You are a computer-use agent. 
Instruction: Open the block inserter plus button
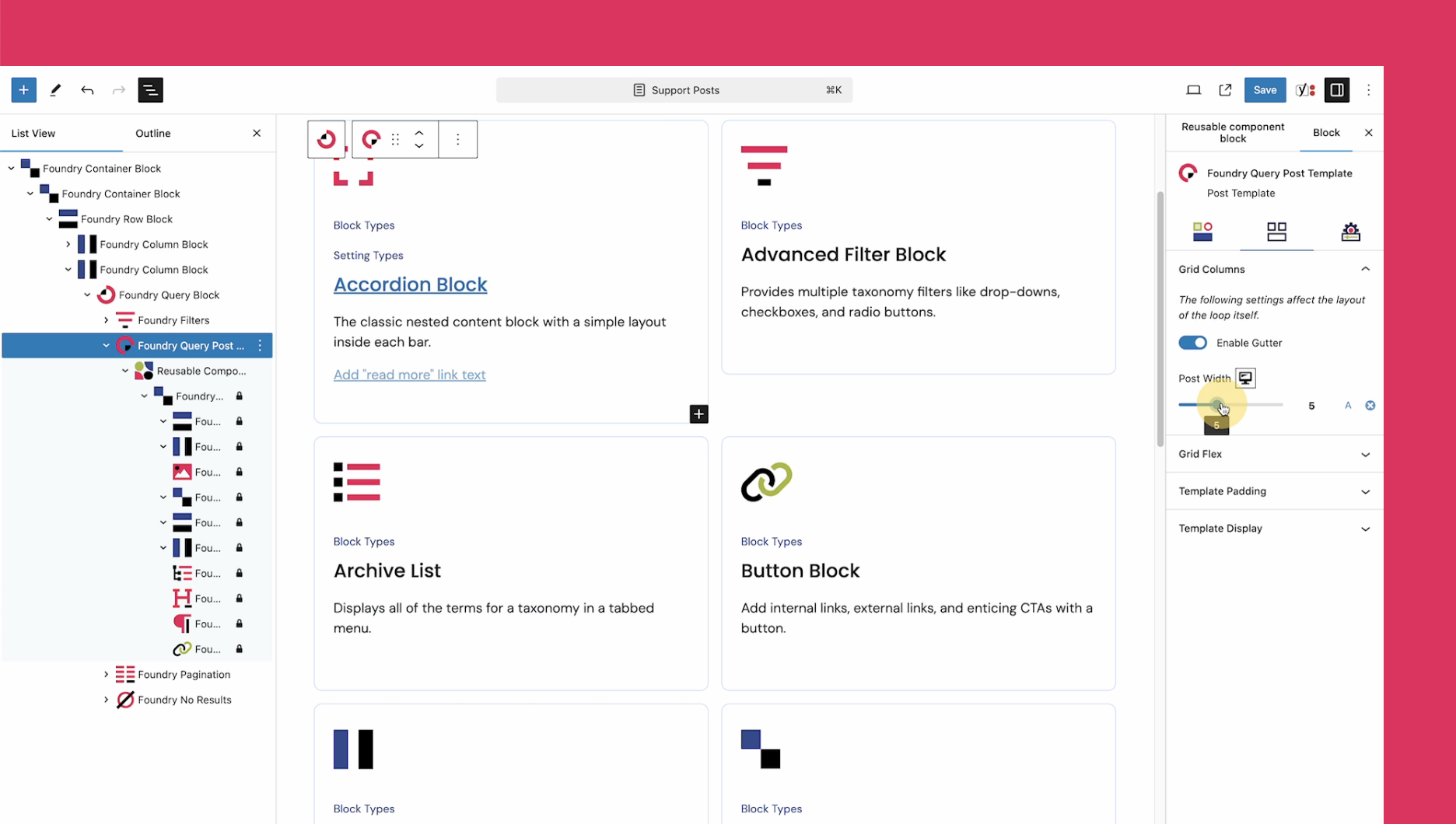click(x=23, y=90)
